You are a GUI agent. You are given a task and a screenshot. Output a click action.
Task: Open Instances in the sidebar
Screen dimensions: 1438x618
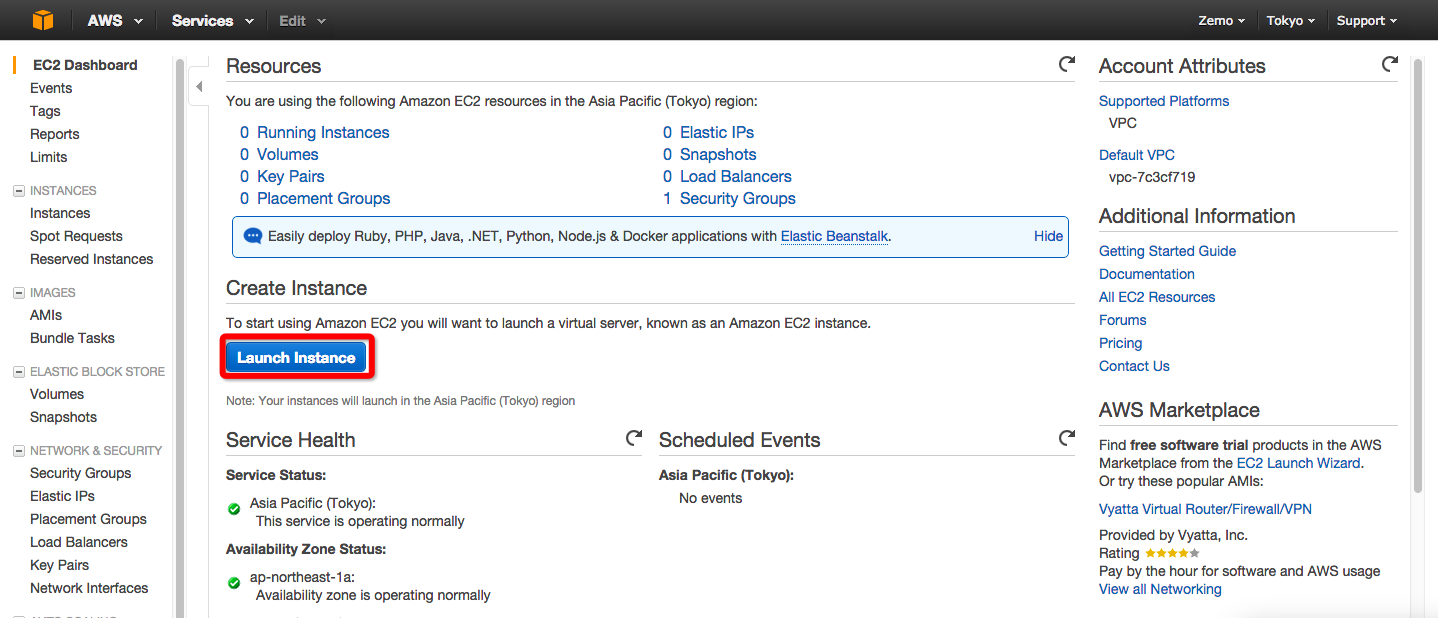coord(60,213)
